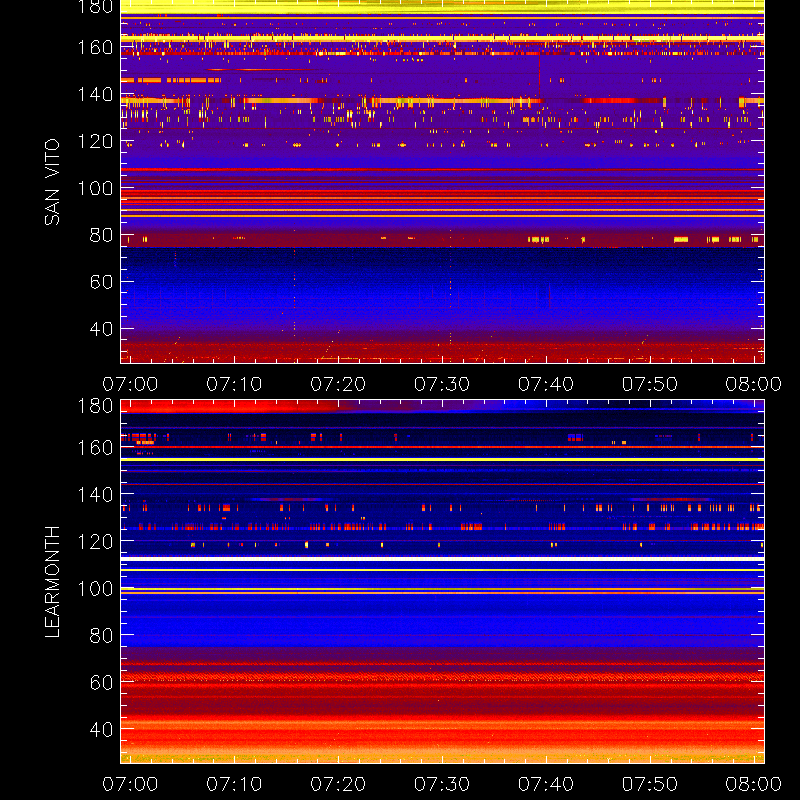Select the 60 tick label on Learmonth axis
Screen dimensions: 800x800
tap(101, 682)
